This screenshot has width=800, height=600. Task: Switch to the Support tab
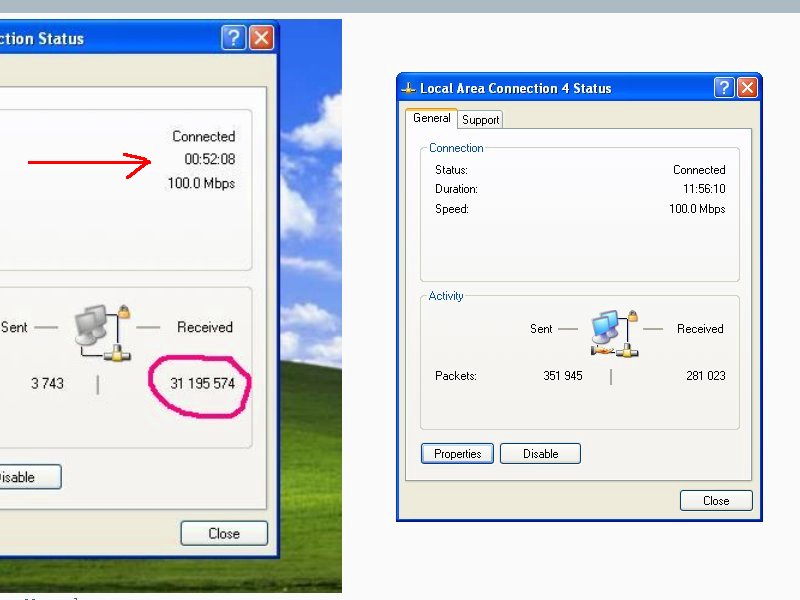pos(480,120)
